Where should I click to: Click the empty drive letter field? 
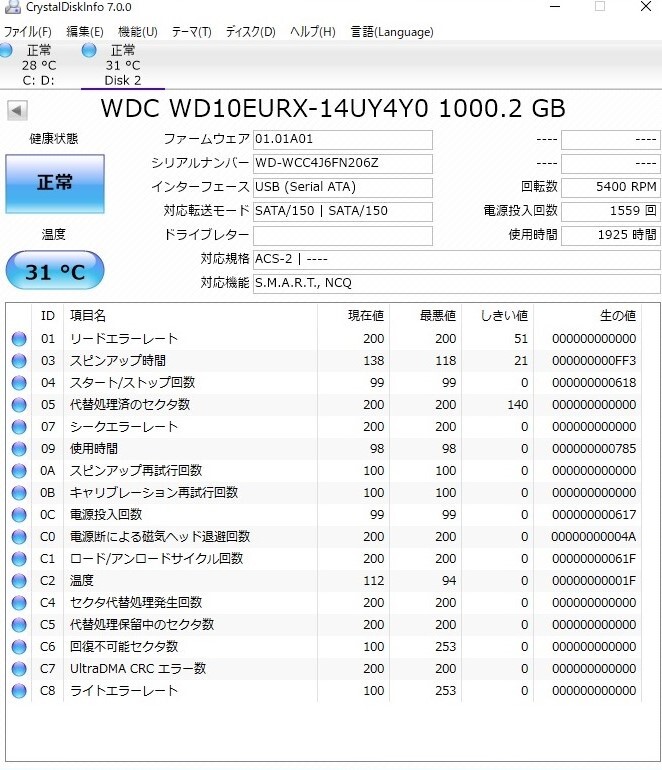343,236
